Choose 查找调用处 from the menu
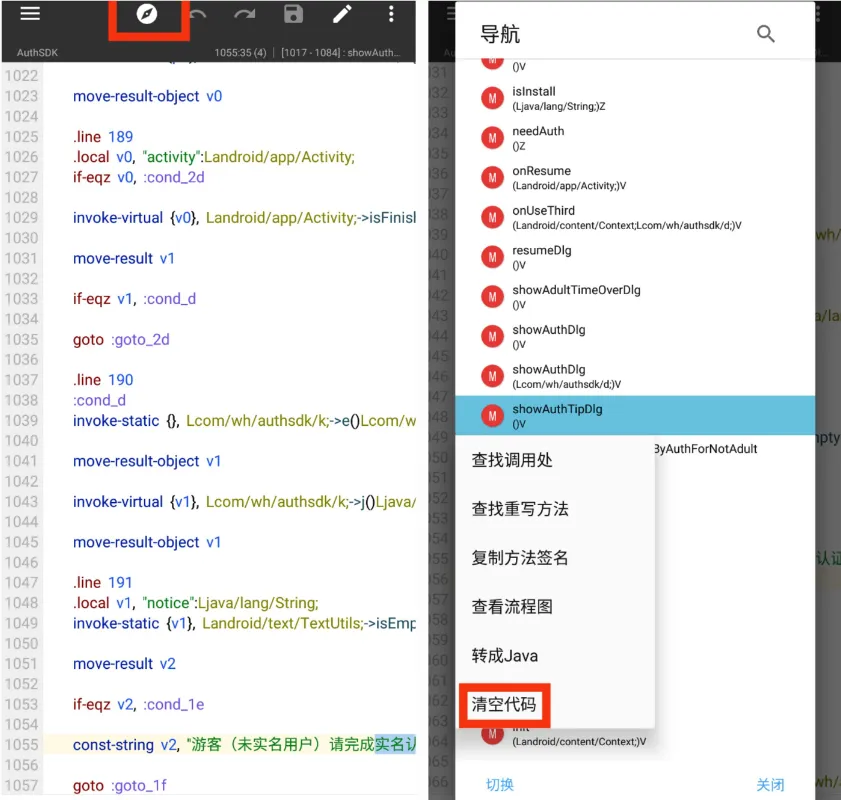Viewport: 841px width, 800px height. click(512, 460)
